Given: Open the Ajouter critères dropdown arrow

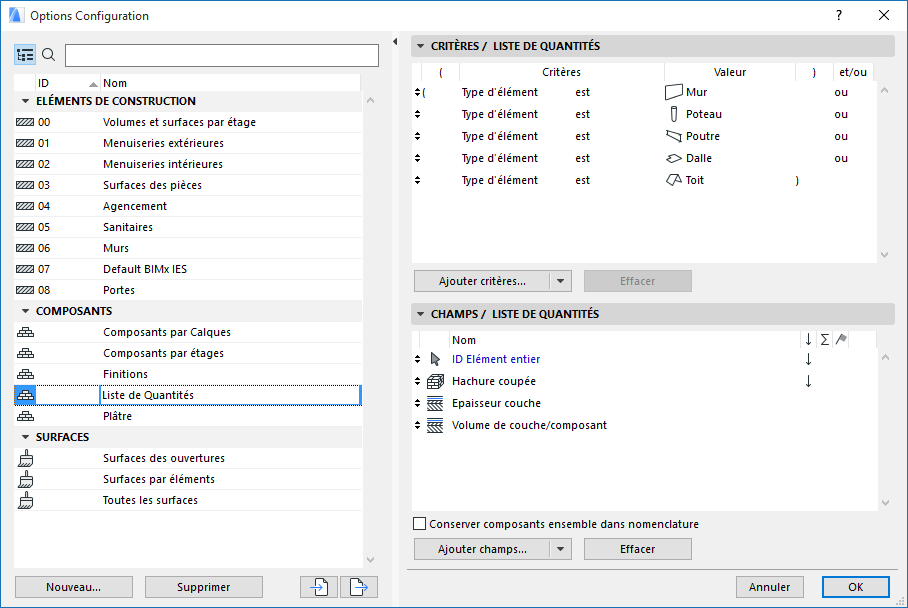Looking at the screenshot, I should tap(560, 281).
